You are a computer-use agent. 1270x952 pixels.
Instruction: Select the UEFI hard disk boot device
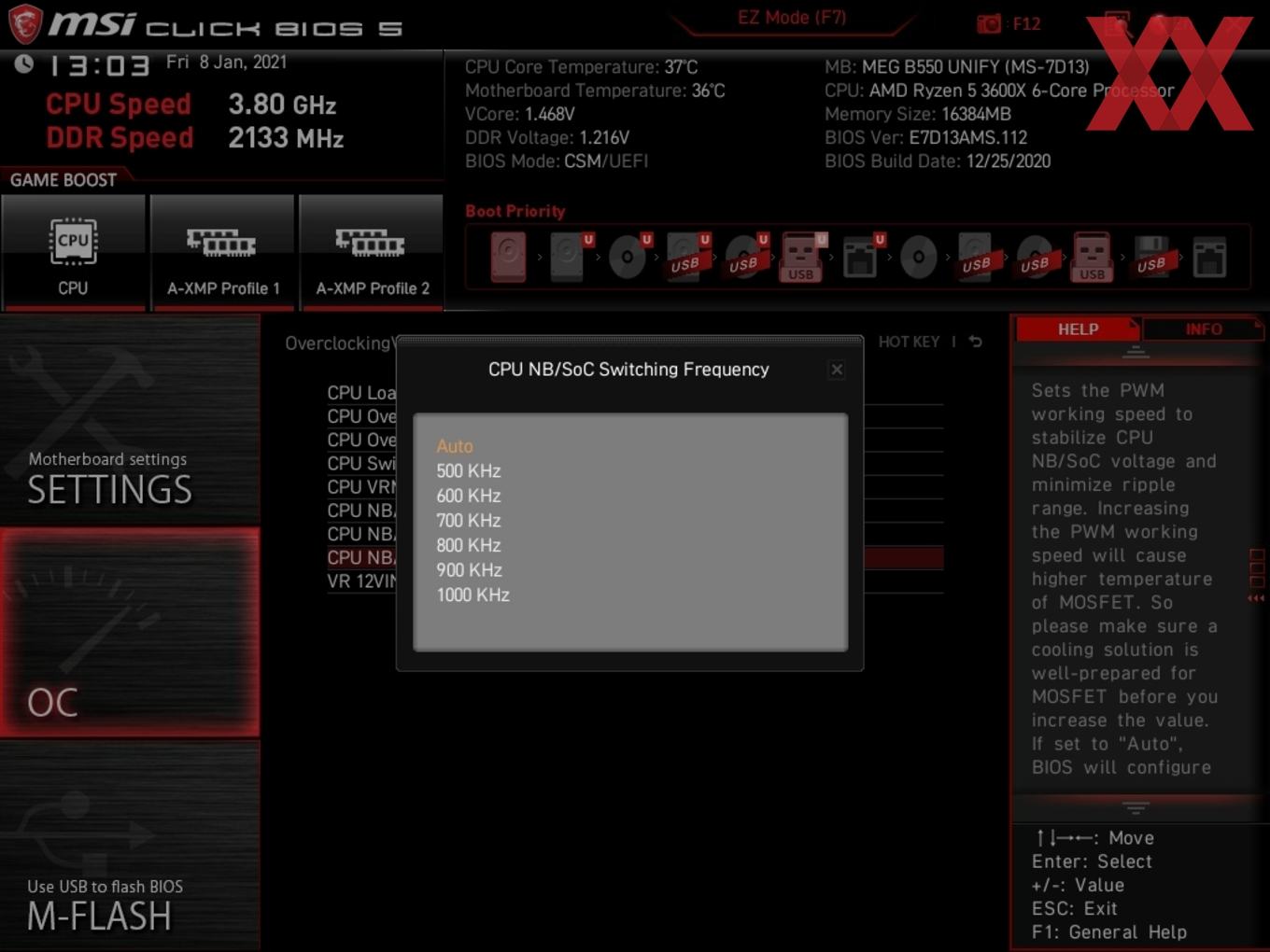pos(569,257)
